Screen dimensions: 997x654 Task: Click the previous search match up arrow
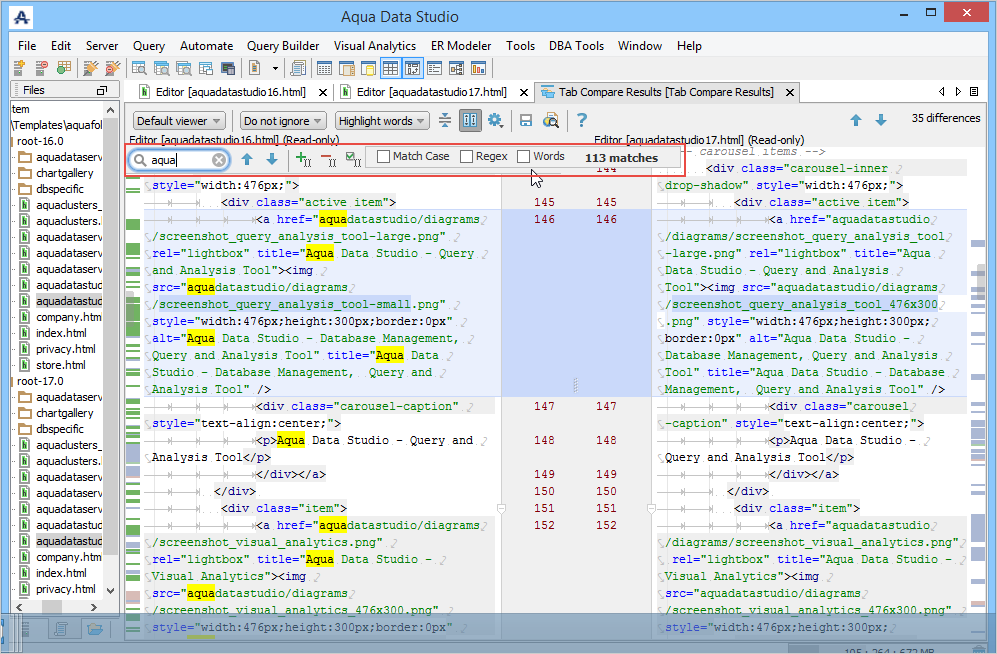(247, 159)
